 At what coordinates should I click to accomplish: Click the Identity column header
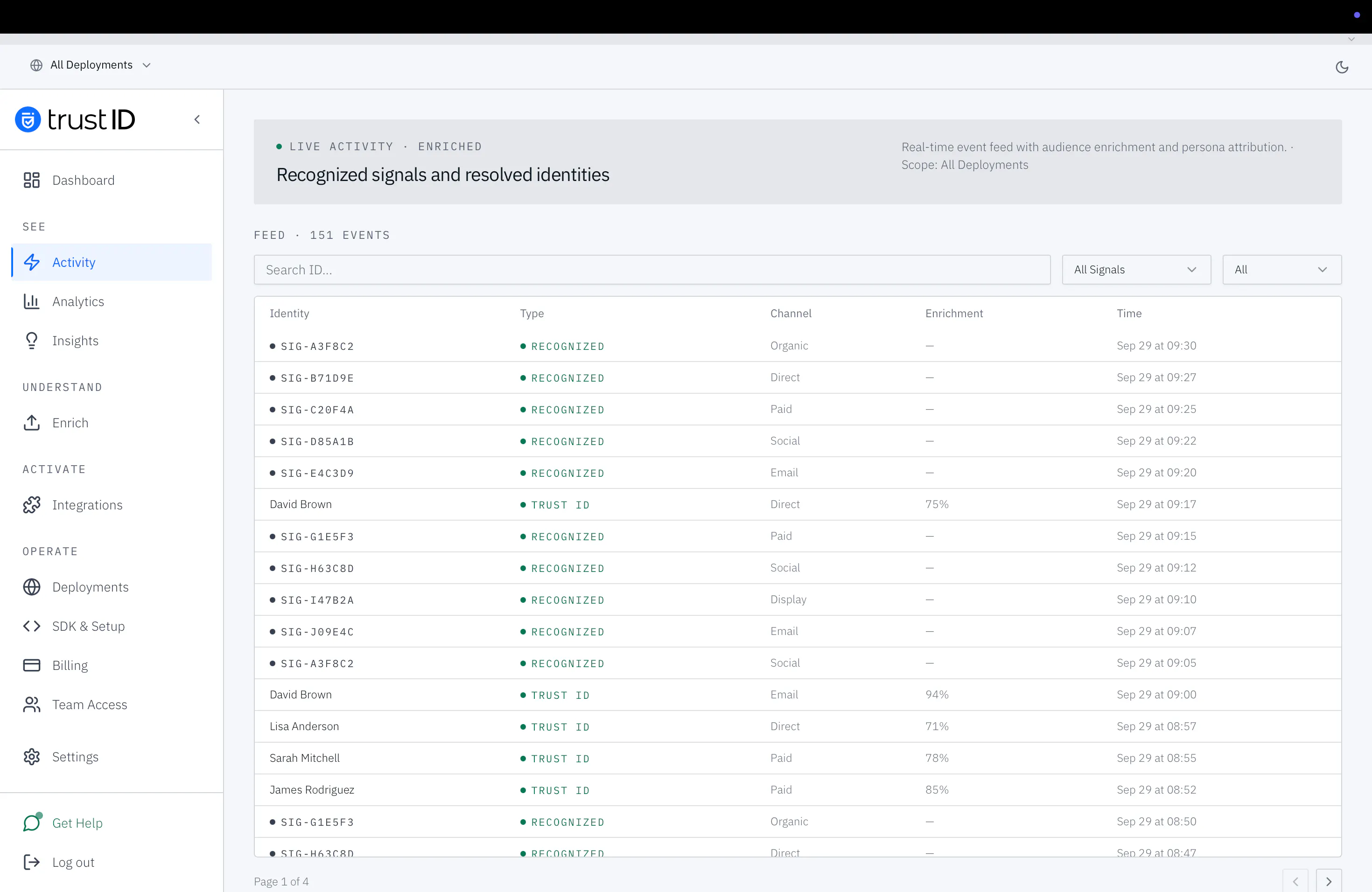(289, 313)
